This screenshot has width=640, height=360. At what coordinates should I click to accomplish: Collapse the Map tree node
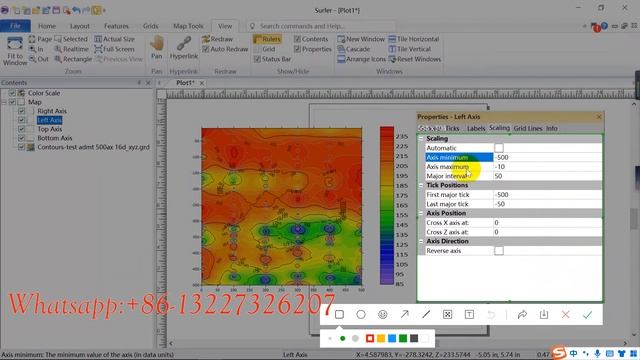pos(4,102)
